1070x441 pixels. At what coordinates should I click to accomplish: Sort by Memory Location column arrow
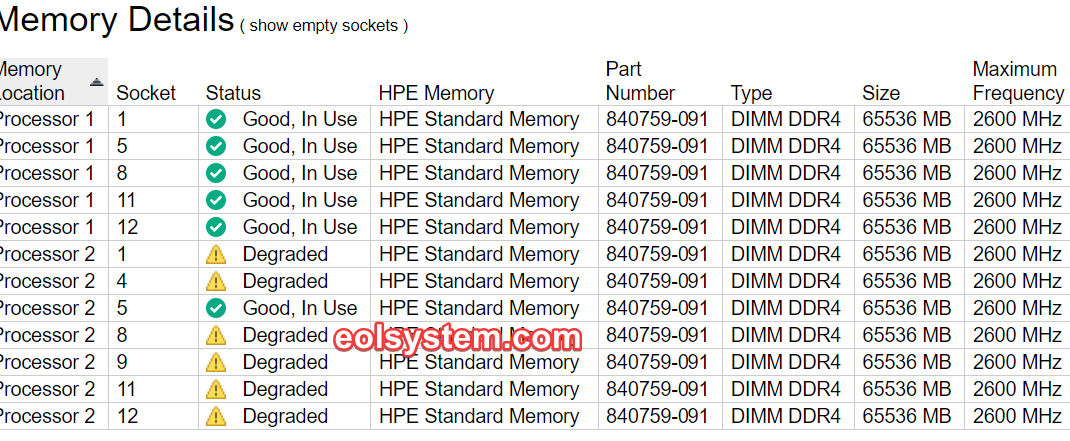(x=97, y=82)
